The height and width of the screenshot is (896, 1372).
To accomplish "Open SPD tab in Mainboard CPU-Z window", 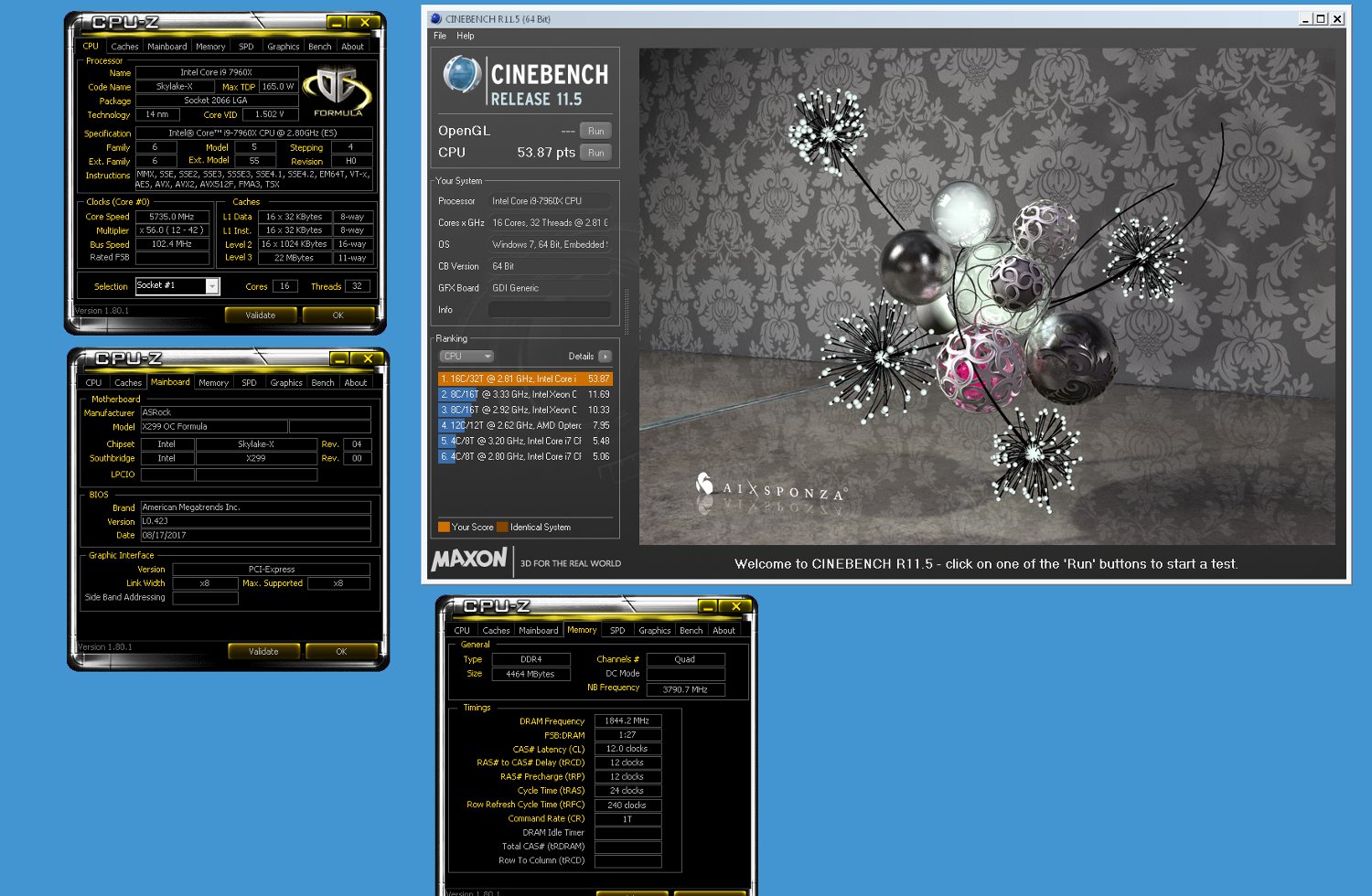I will (249, 383).
